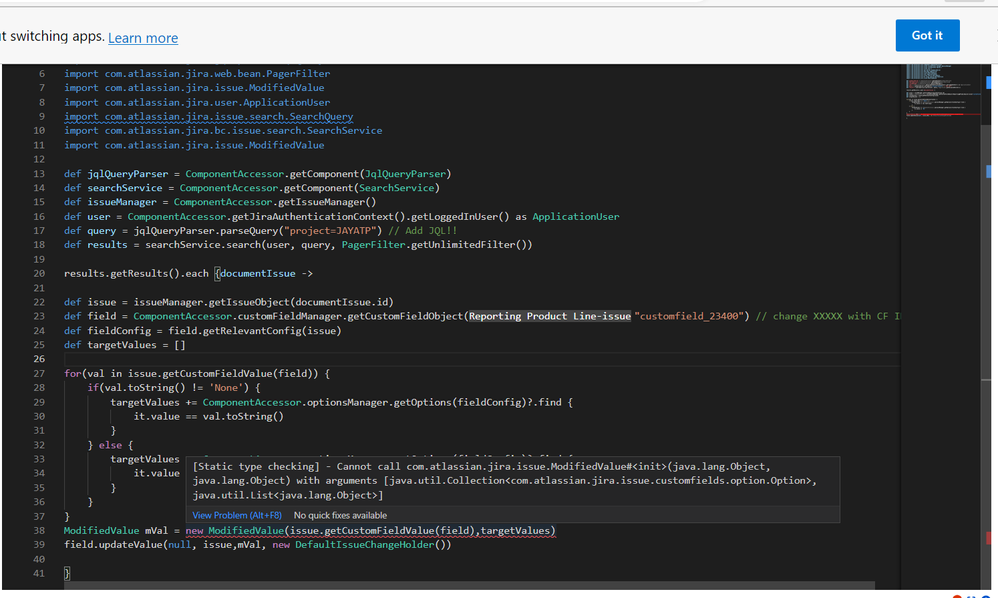Click the red error marker in scrollbar

coord(988,538)
